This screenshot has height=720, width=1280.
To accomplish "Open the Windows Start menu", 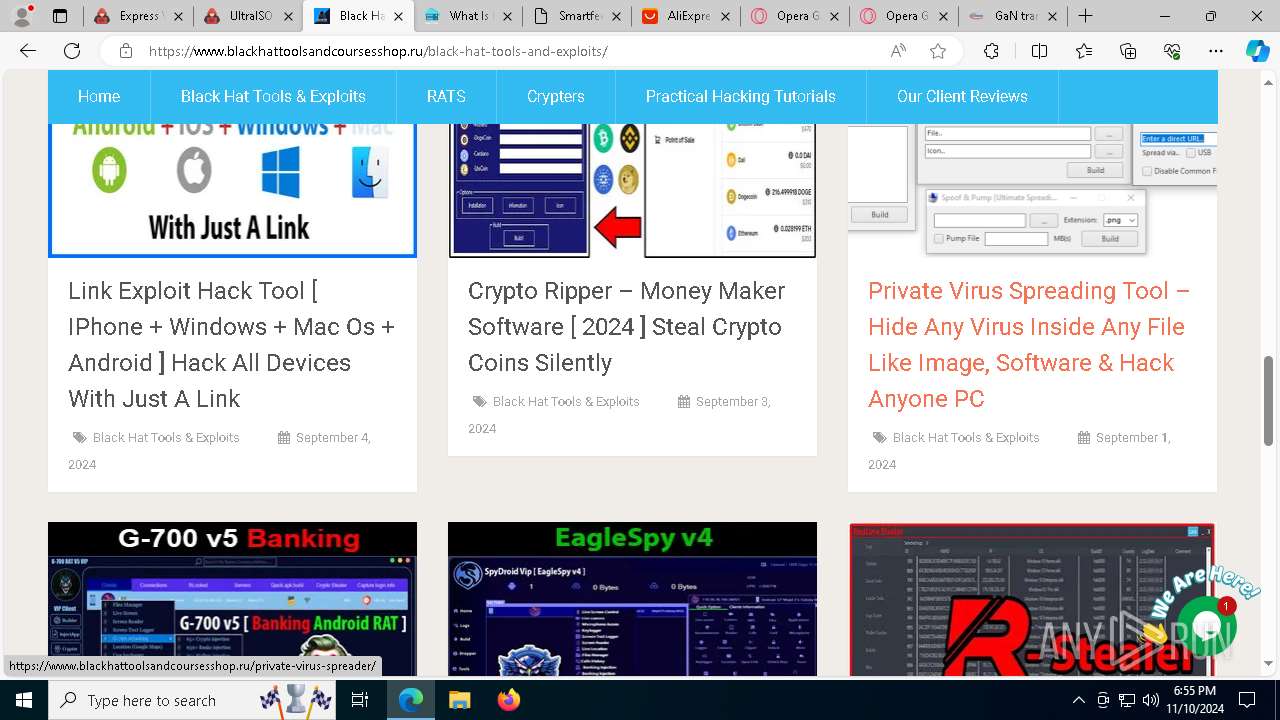I will (24, 700).
